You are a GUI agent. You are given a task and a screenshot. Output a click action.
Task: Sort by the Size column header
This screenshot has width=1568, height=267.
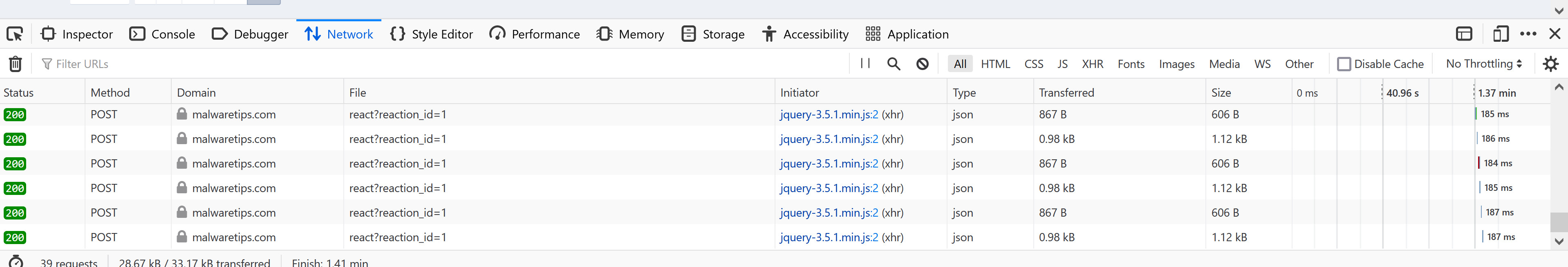pos(1248,93)
